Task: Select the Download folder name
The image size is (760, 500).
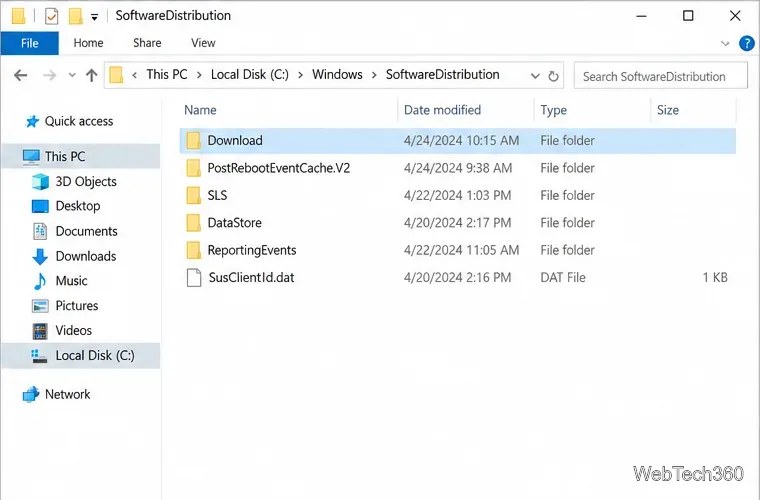Action: point(235,141)
